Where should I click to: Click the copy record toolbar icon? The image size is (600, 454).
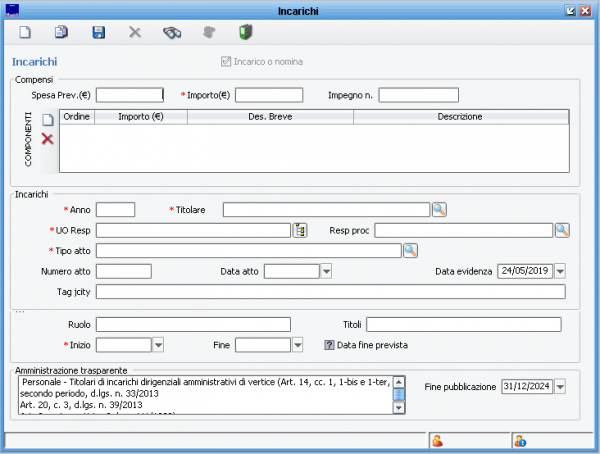click(x=61, y=33)
